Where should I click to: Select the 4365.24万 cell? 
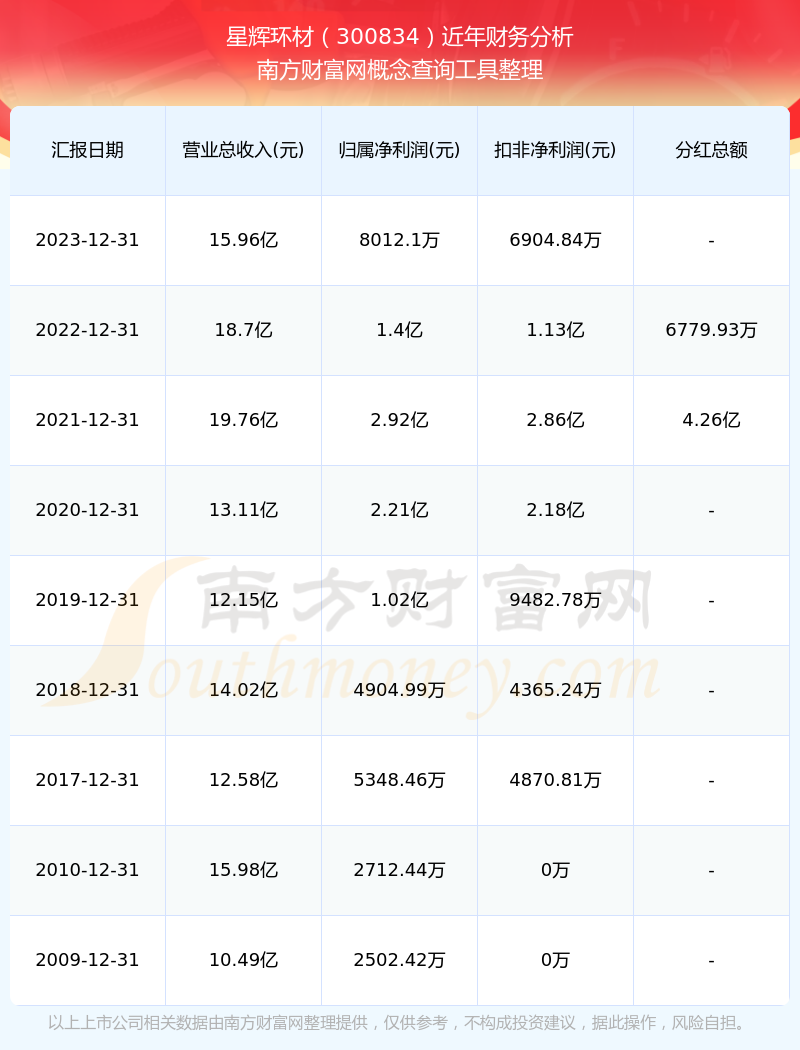556,690
